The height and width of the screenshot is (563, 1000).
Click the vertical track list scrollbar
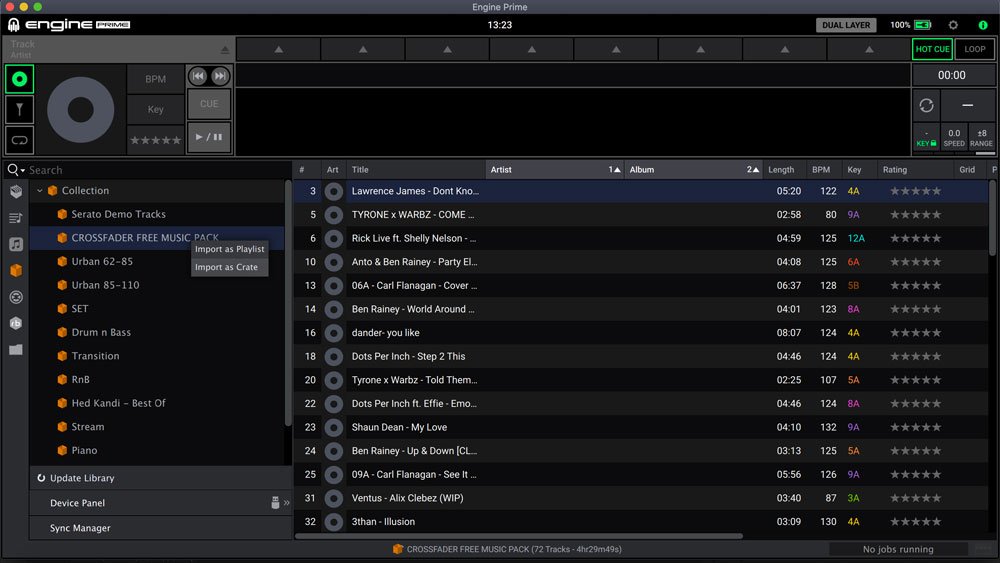pos(992,218)
